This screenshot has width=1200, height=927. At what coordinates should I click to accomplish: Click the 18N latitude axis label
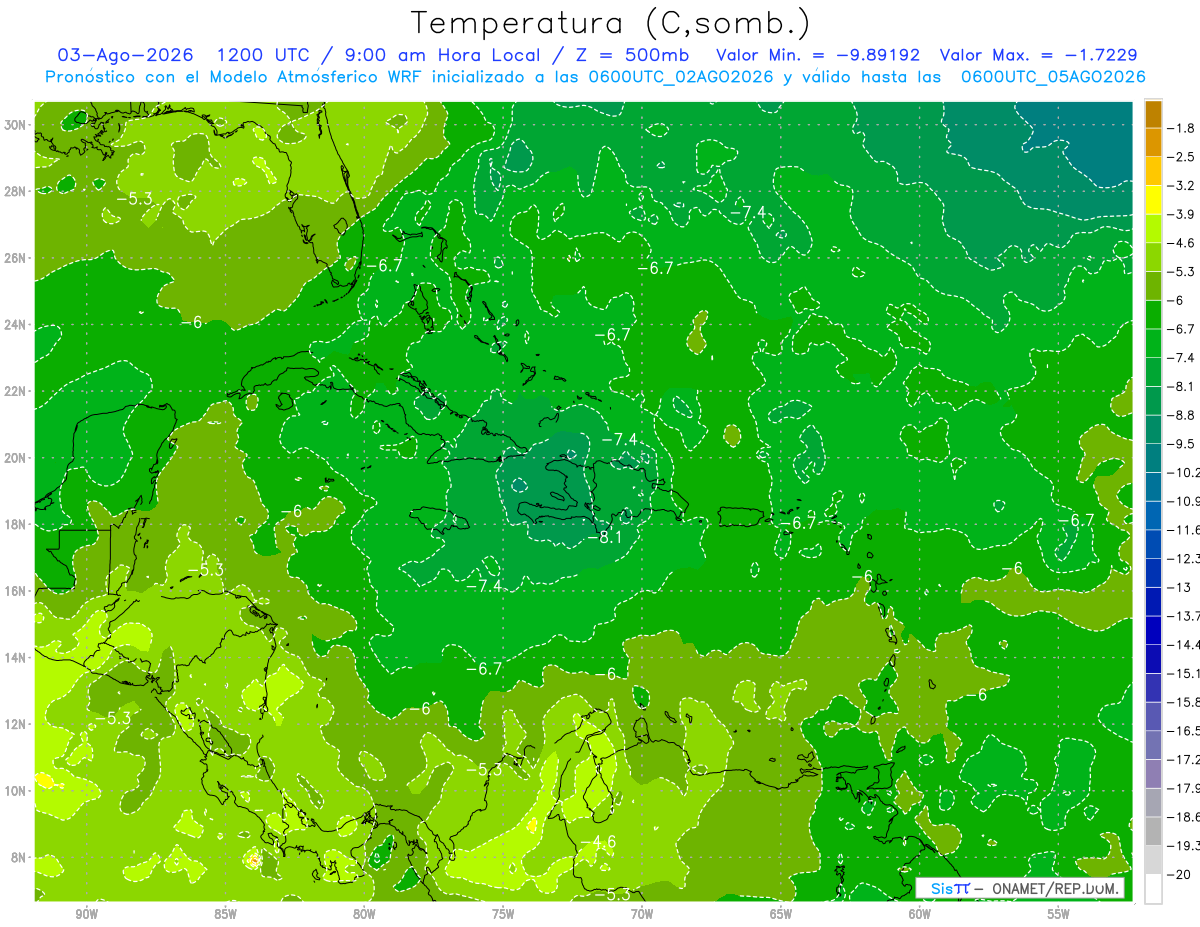pyautogui.click(x=15, y=524)
